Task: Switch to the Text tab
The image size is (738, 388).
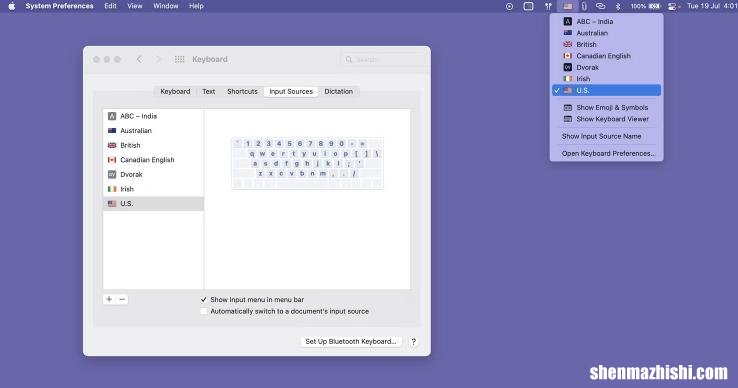Action: pyautogui.click(x=209, y=91)
